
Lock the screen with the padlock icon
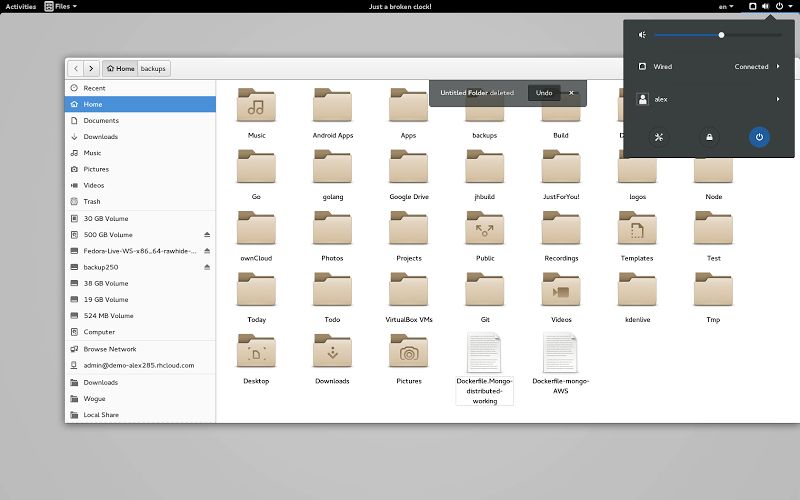coord(709,137)
